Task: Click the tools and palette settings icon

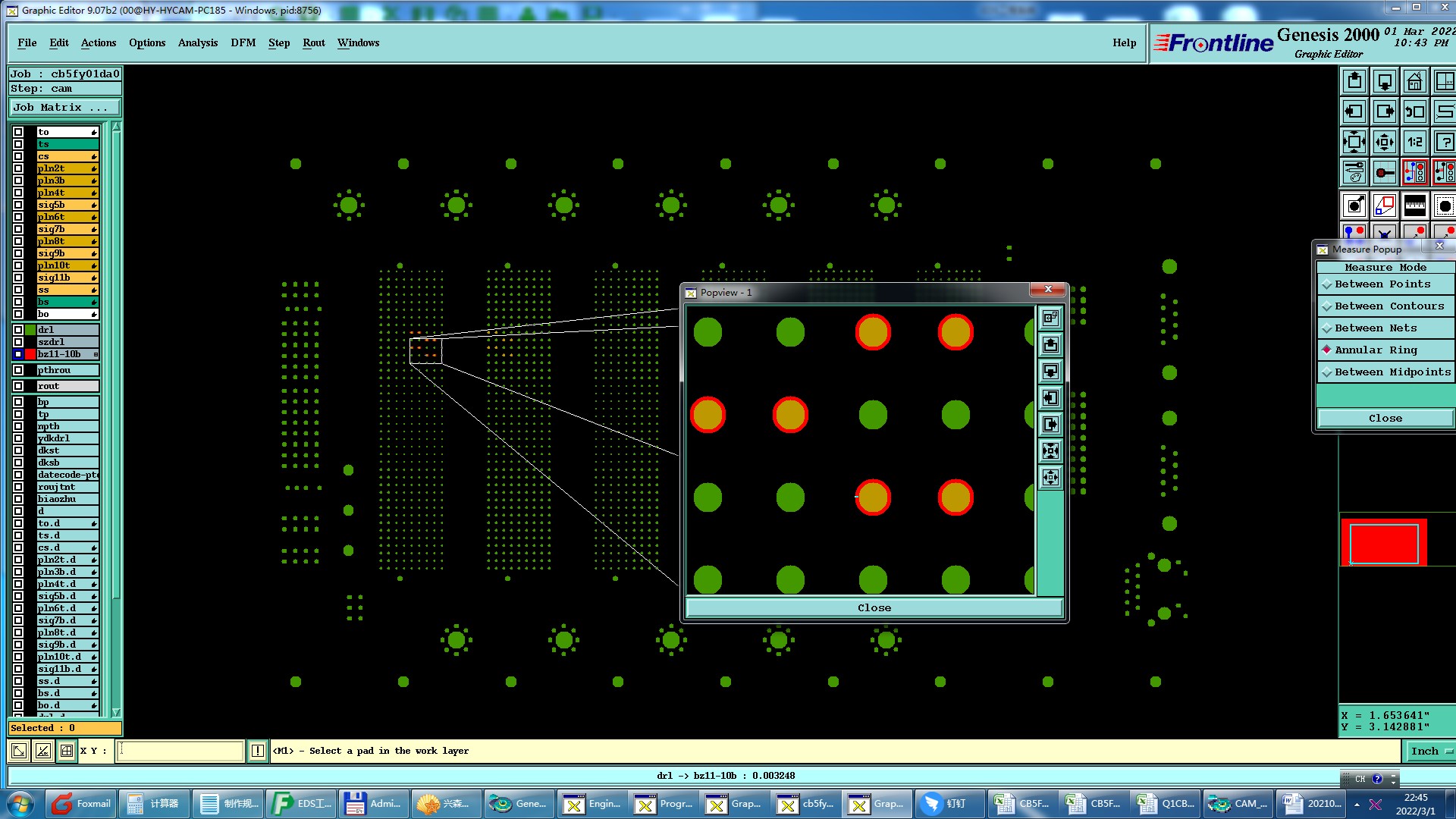Action: (x=1354, y=173)
